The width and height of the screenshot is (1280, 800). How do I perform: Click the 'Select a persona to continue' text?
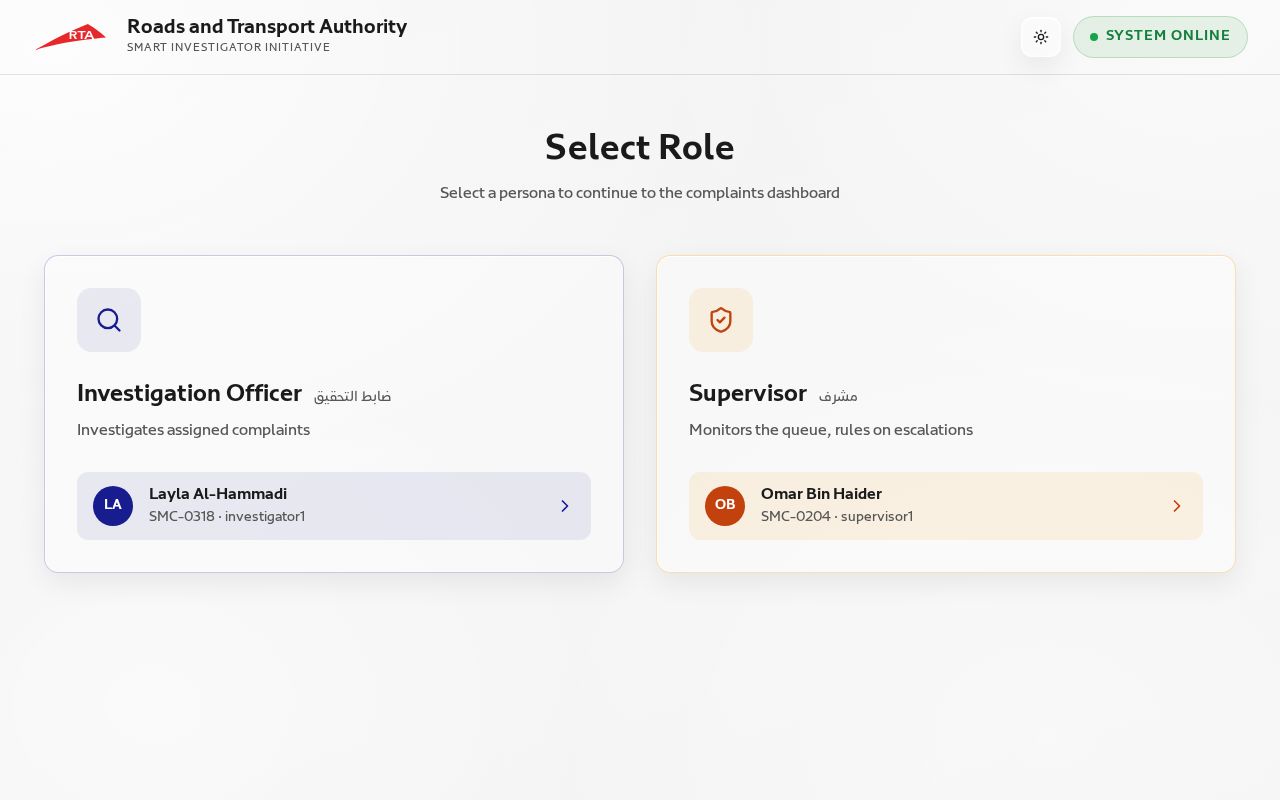point(640,192)
